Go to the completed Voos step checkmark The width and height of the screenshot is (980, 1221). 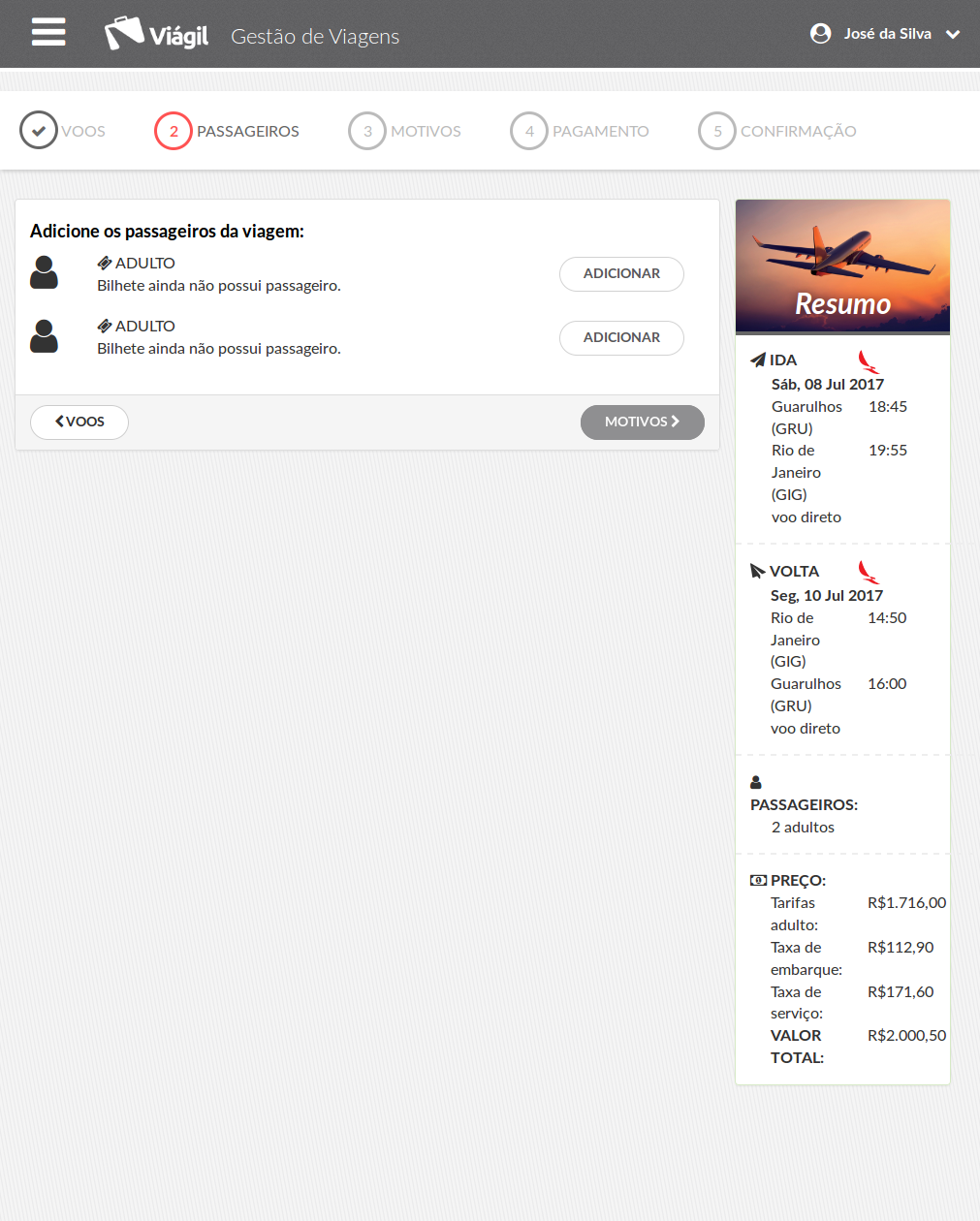(x=39, y=131)
